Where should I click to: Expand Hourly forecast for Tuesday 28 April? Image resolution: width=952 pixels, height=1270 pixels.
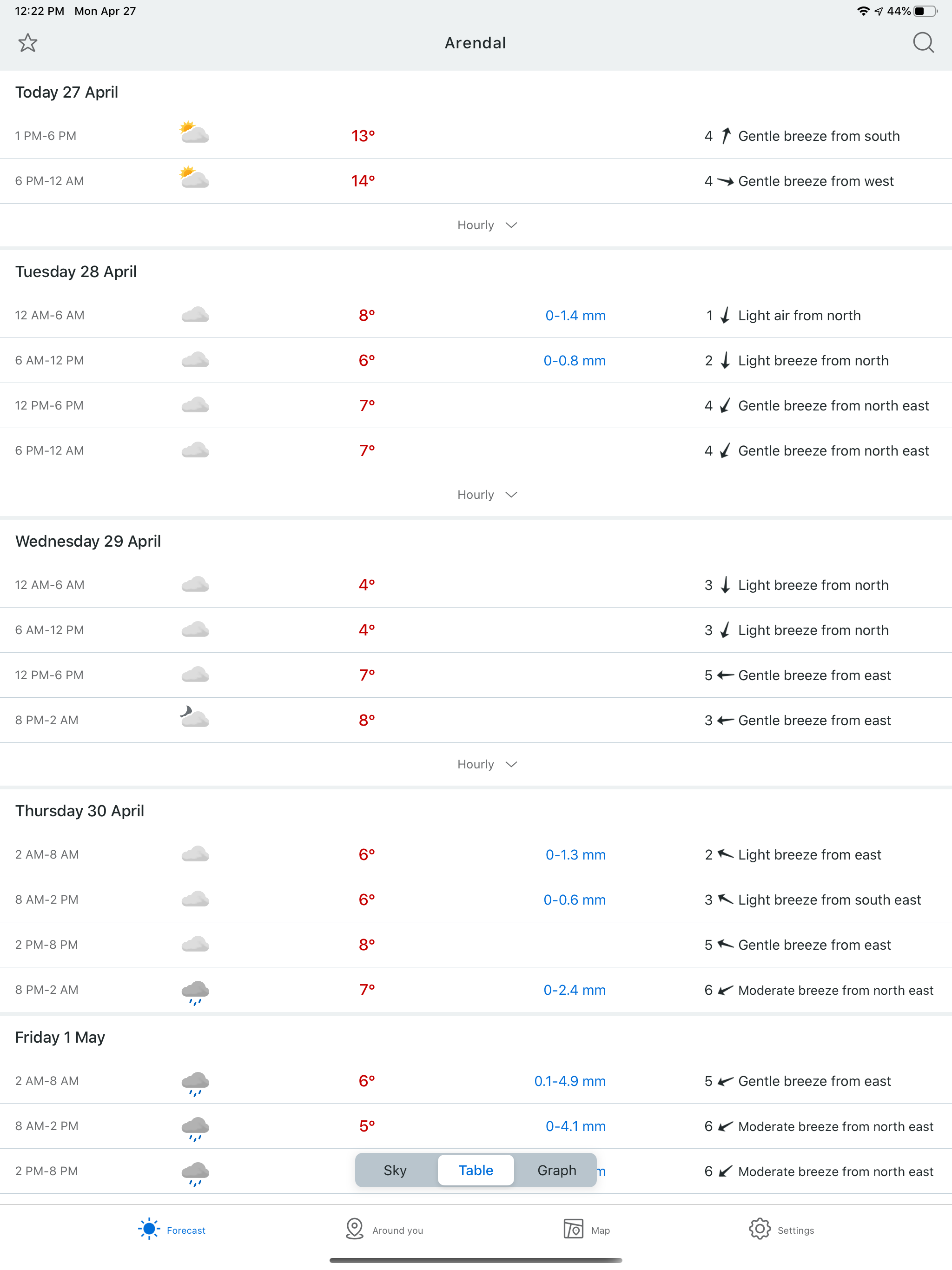[487, 495]
